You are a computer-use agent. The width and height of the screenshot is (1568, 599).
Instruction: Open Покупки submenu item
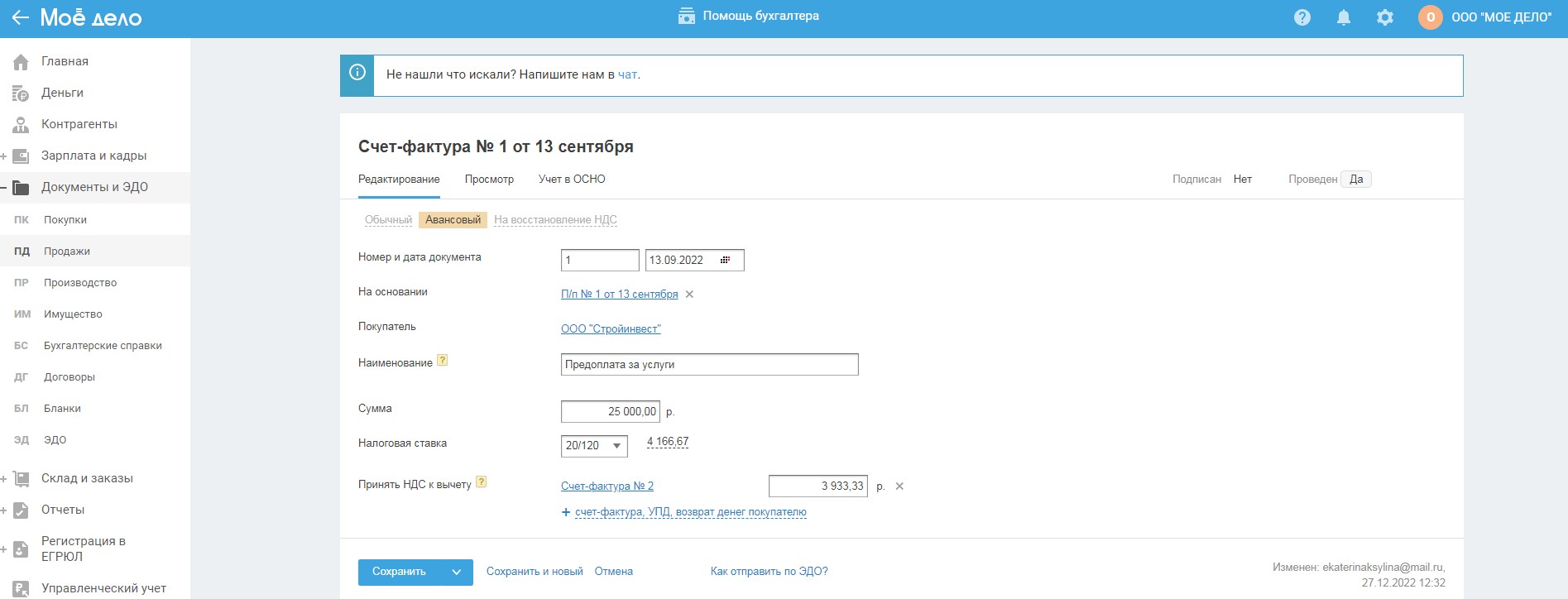click(65, 220)
